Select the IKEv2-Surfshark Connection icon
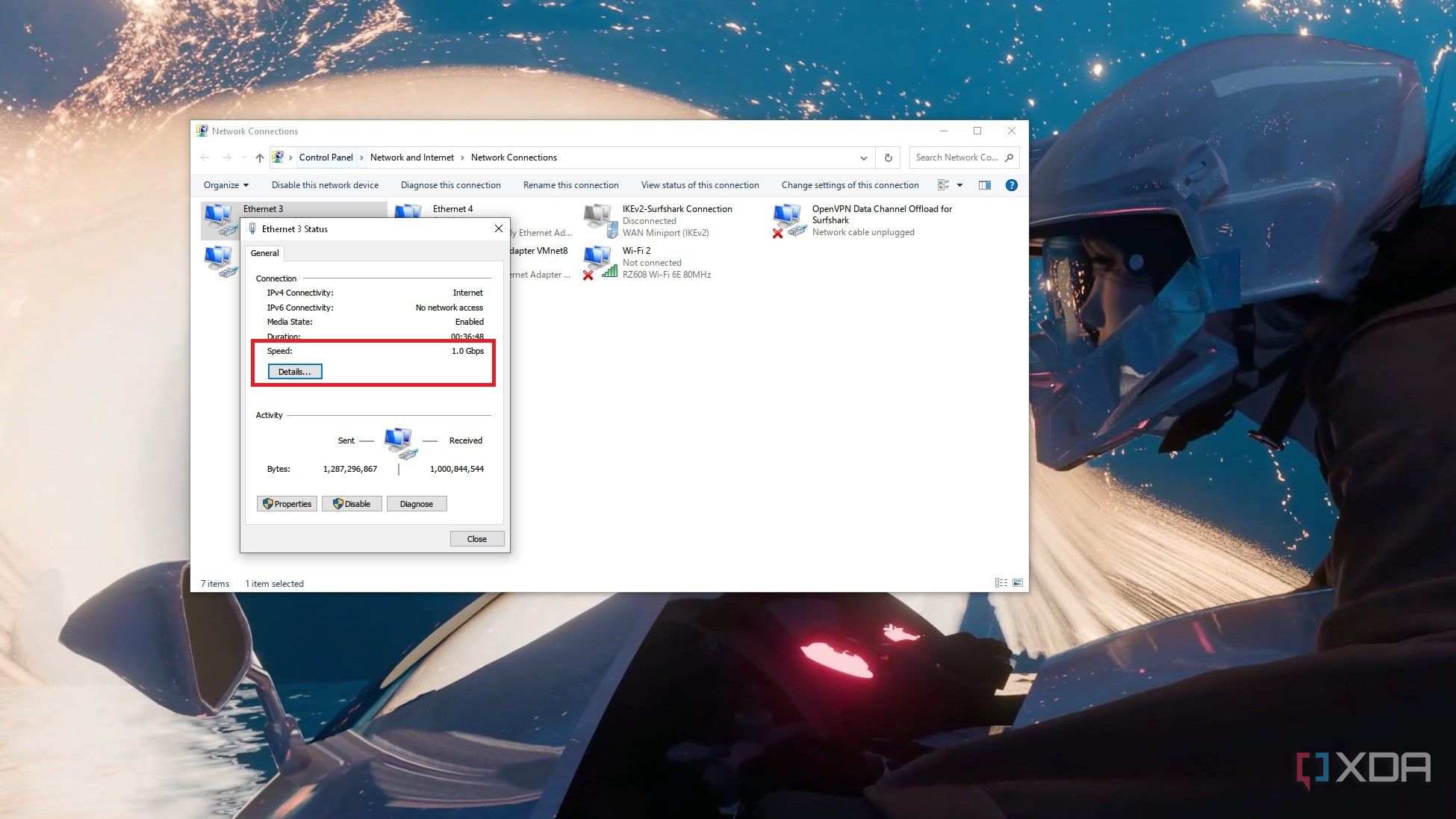The image size is (1456, 819). point(600,221)
